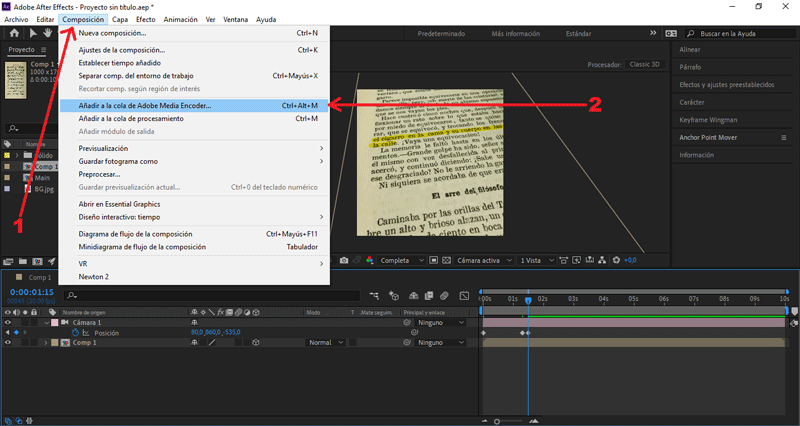The height and width of the screenshot is (426, 800).
Task: Open the Keyframe Wingman panel
Action: point(708,120)
